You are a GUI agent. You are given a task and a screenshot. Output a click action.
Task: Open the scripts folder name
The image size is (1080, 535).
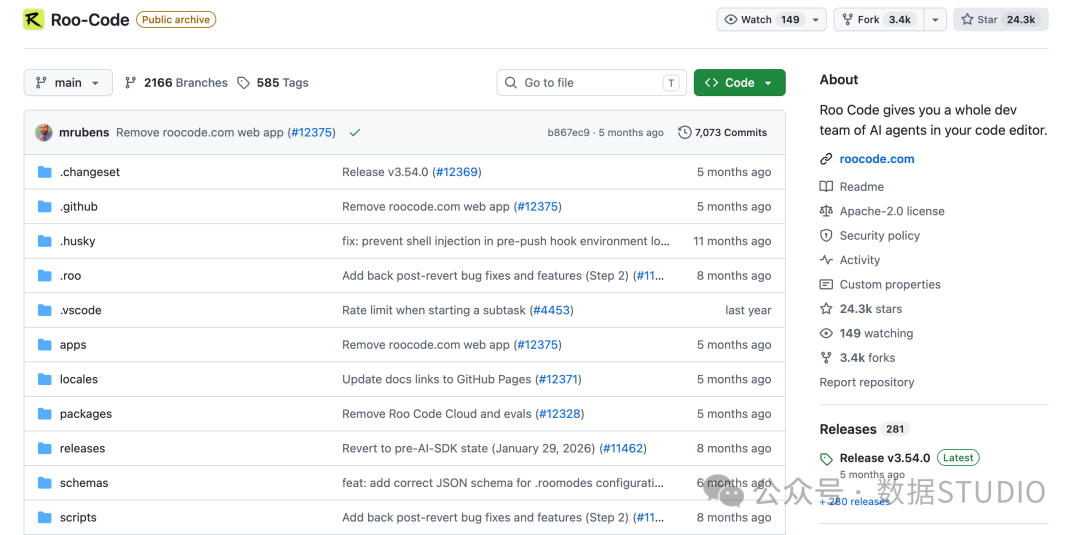tap(78, 517)
